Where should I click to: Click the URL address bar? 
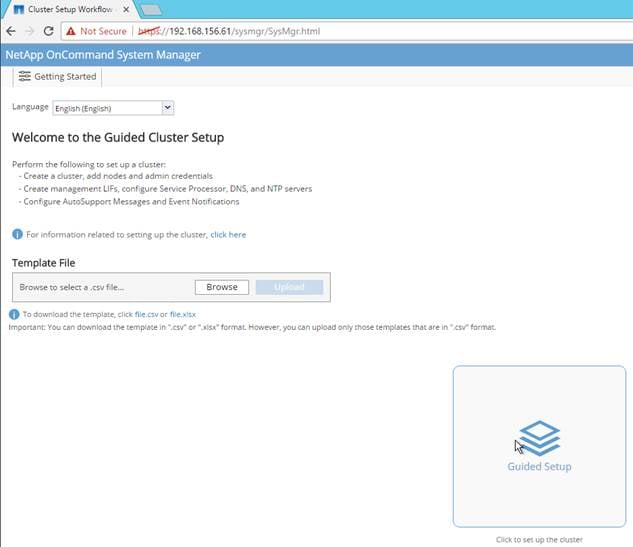coord(347,31)
